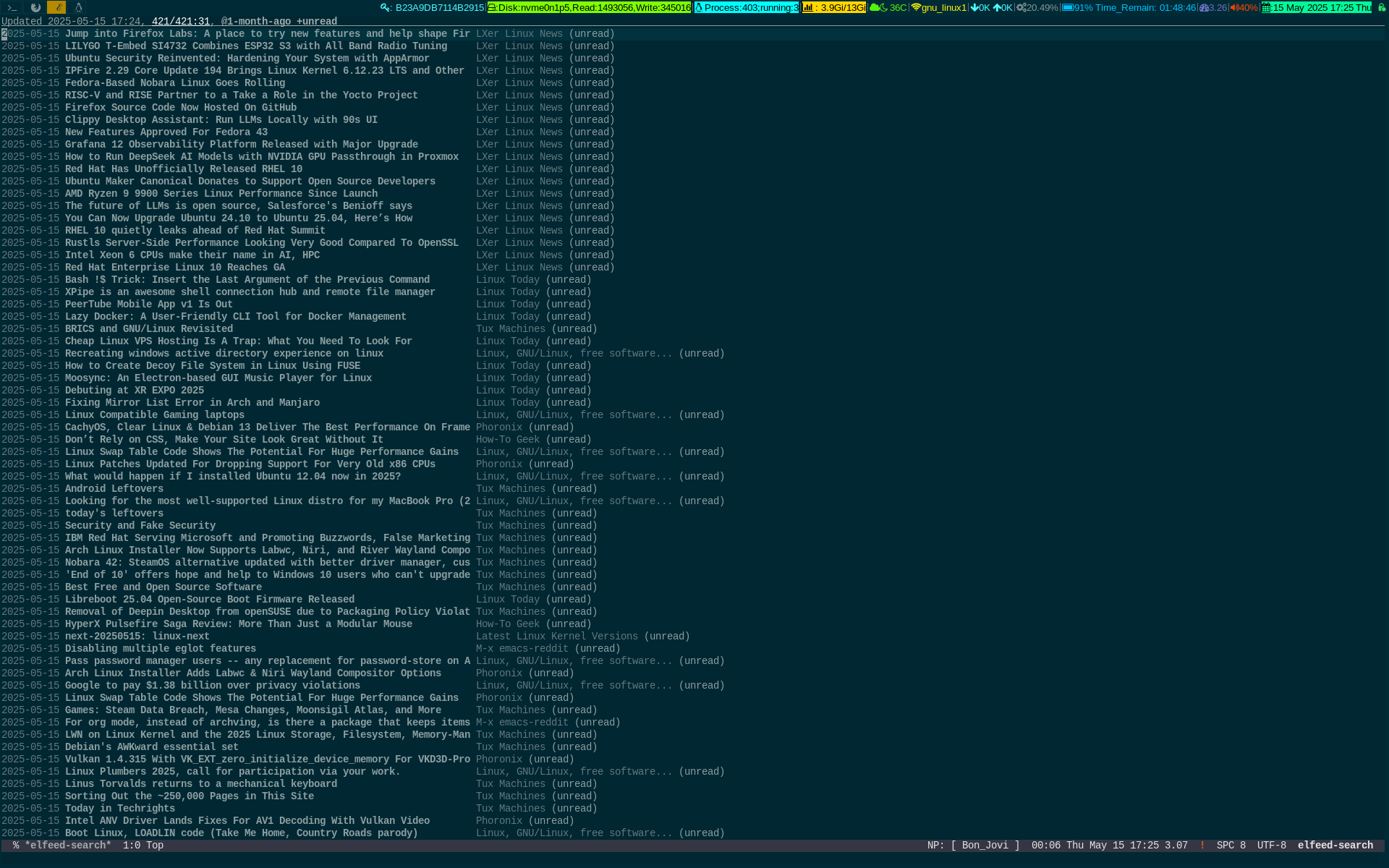Image resolution: width=1389 pixels, height=868 pixels.
Task: Select entry Security and Fake Security
Action: (140, 526)
